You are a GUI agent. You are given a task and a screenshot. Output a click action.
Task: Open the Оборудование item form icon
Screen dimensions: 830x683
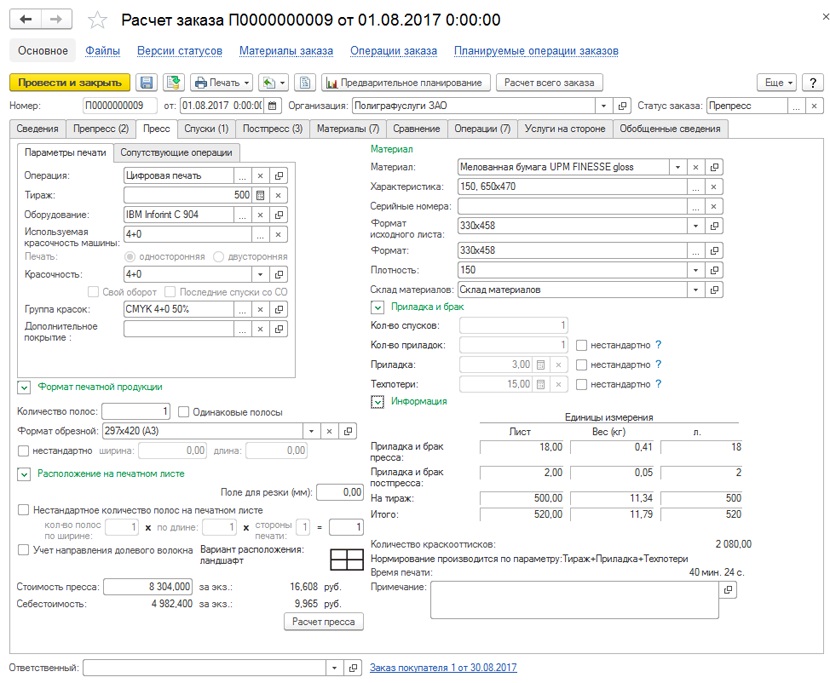(x=278, y=215)
